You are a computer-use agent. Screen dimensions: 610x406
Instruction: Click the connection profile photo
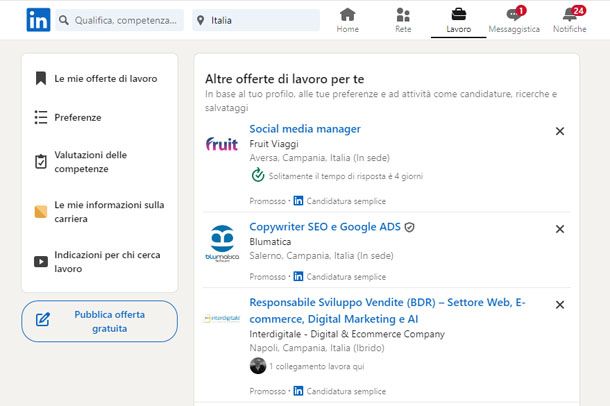click(x=258, y=366)
